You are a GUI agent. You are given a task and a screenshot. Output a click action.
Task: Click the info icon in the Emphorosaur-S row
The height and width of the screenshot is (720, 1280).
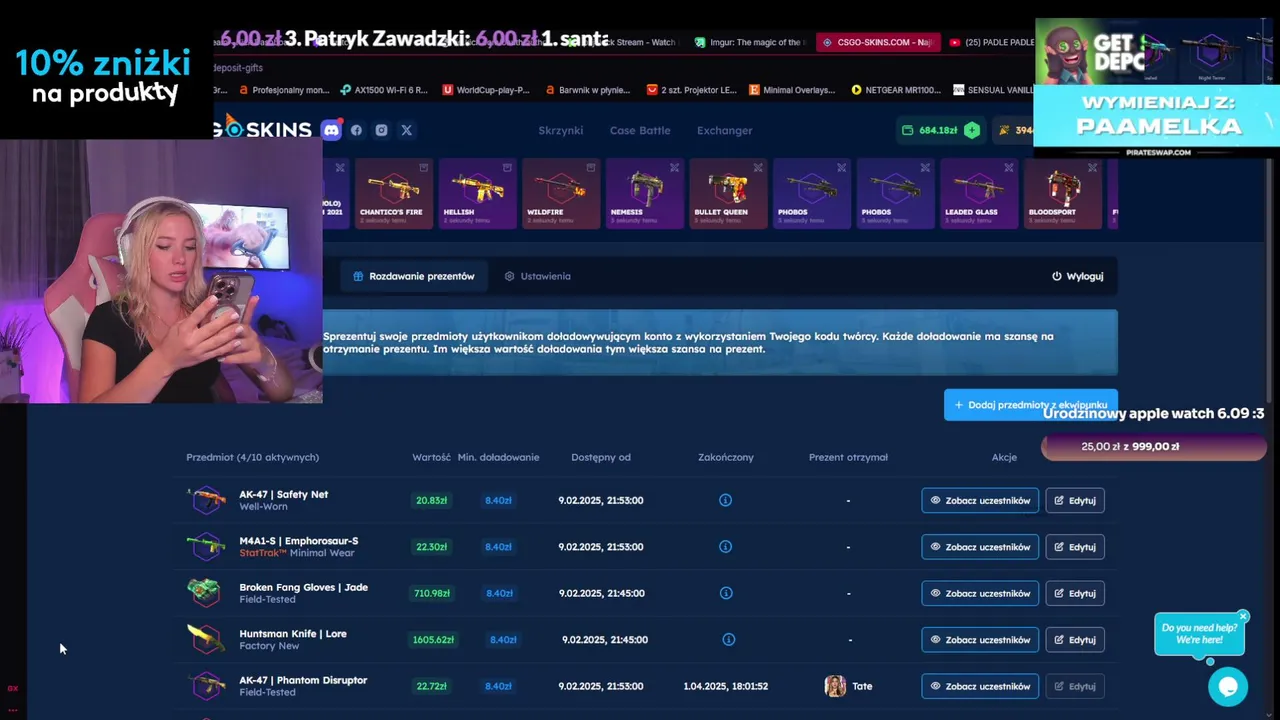point(725,547)
